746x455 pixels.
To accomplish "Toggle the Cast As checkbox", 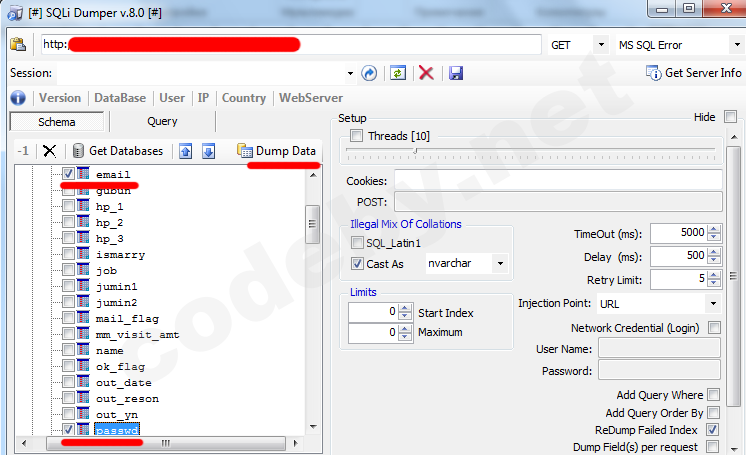I will pos(357,263).
